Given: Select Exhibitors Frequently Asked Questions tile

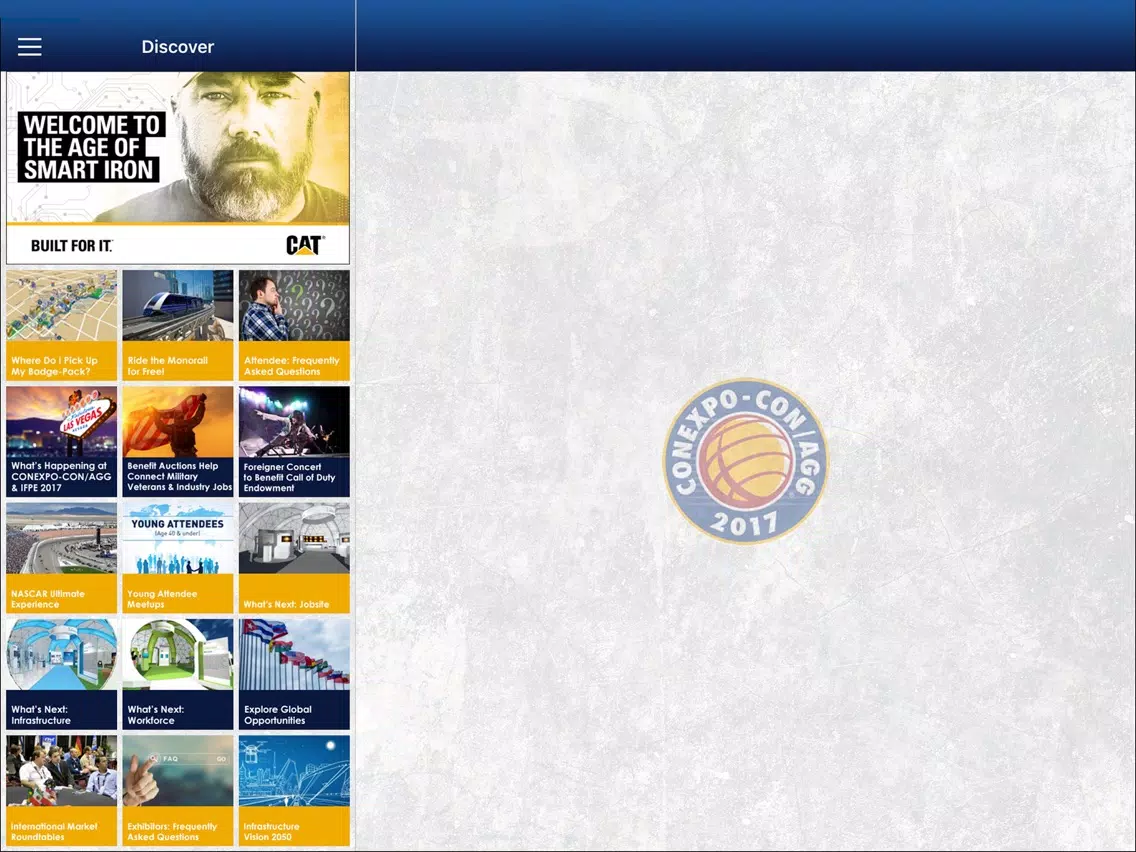Looking at the screenshot, I should pos(178,790).
